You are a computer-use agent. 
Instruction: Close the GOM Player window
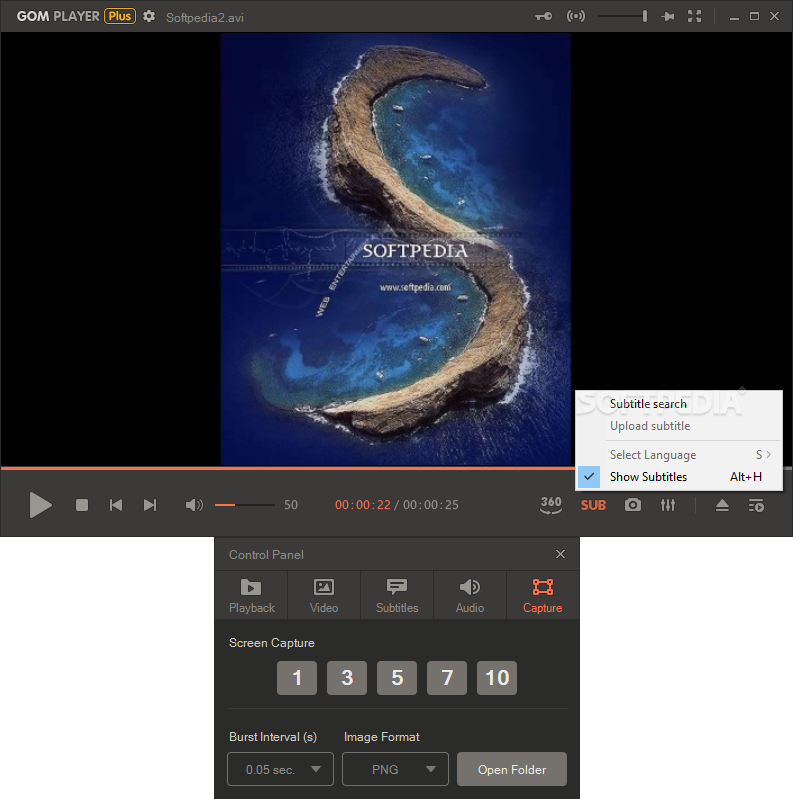[x=775, y=16]
